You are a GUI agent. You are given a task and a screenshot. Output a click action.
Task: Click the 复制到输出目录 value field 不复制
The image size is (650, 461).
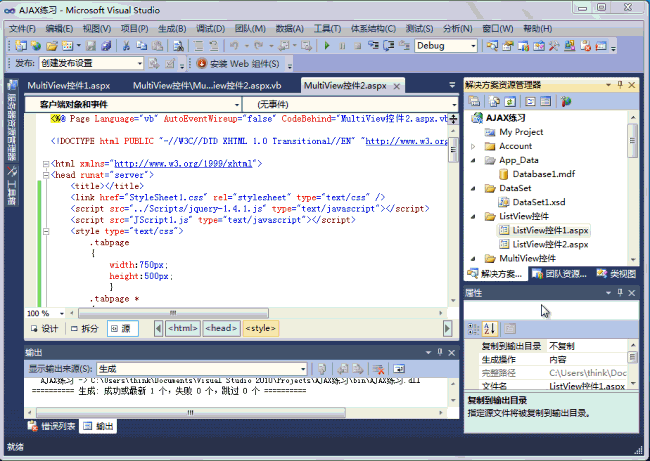coord(587,346)
